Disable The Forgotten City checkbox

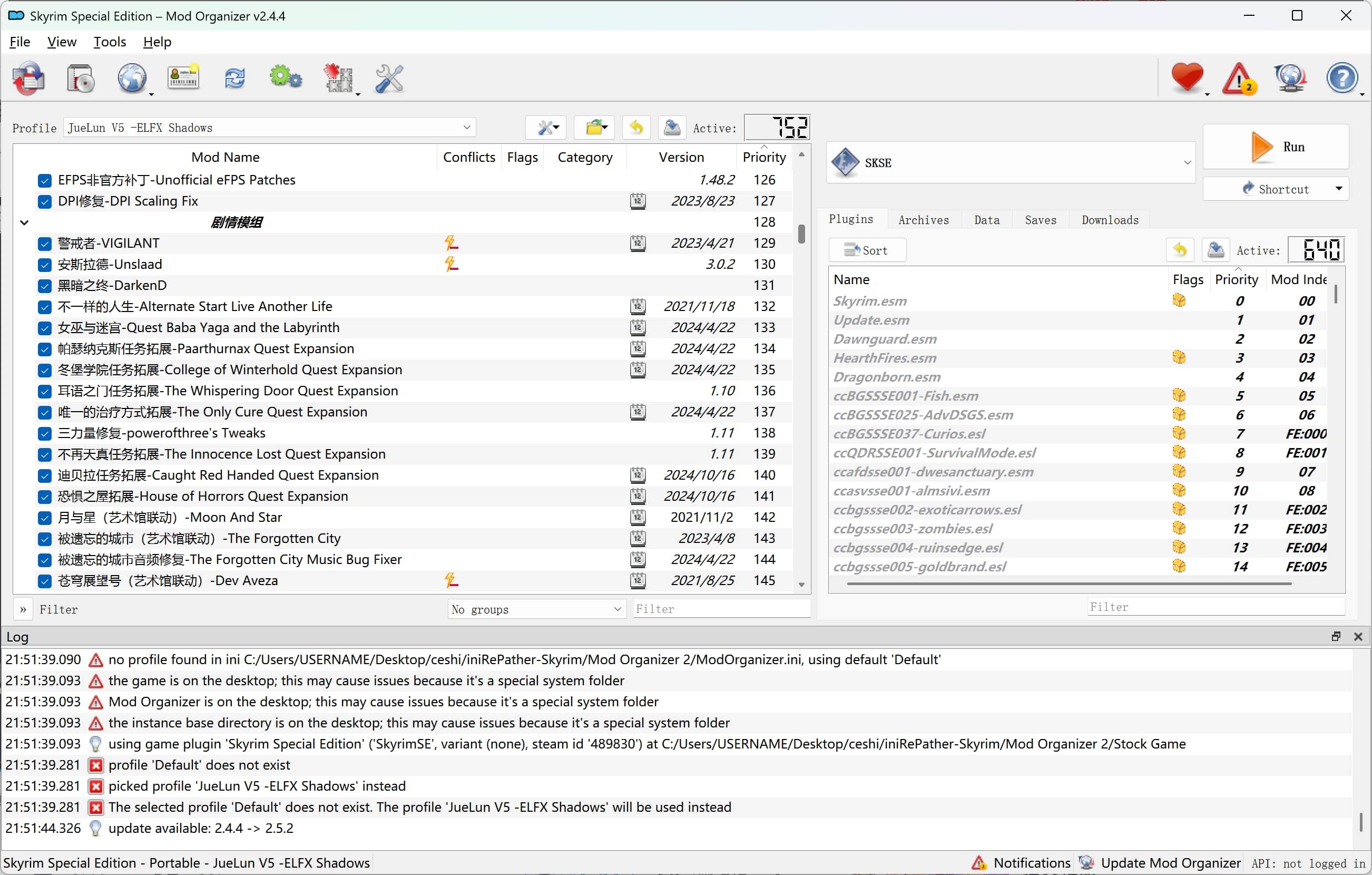click(x=44, y=539)
